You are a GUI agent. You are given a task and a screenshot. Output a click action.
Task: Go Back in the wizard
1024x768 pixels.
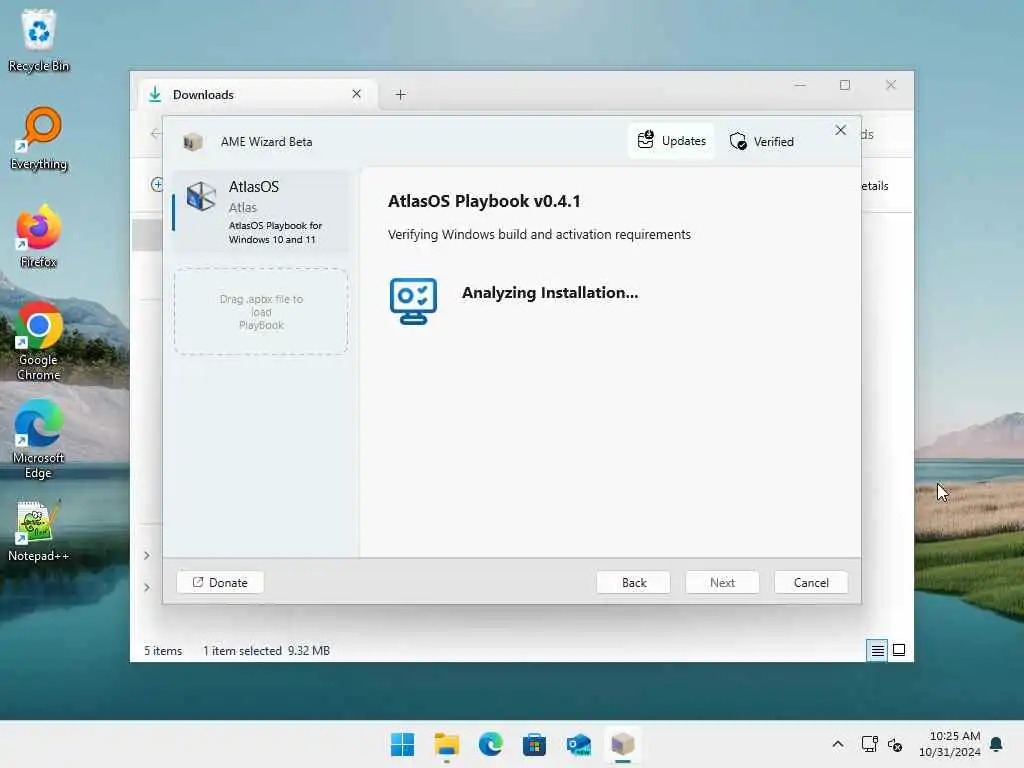633,583
